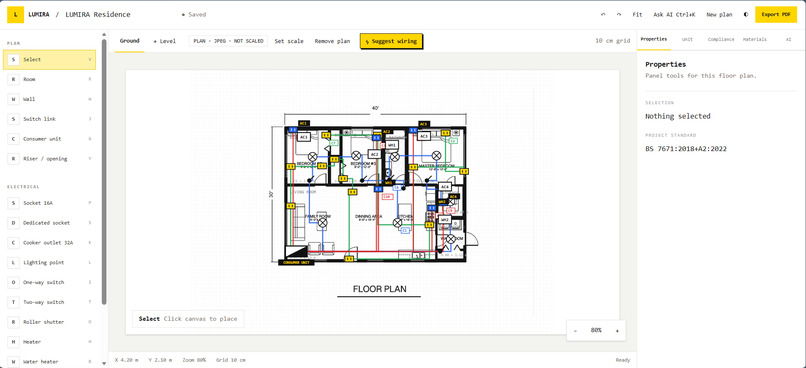Screen dimensions: 806x368
Task: Open the Materials panel tab
Action: 755,39
